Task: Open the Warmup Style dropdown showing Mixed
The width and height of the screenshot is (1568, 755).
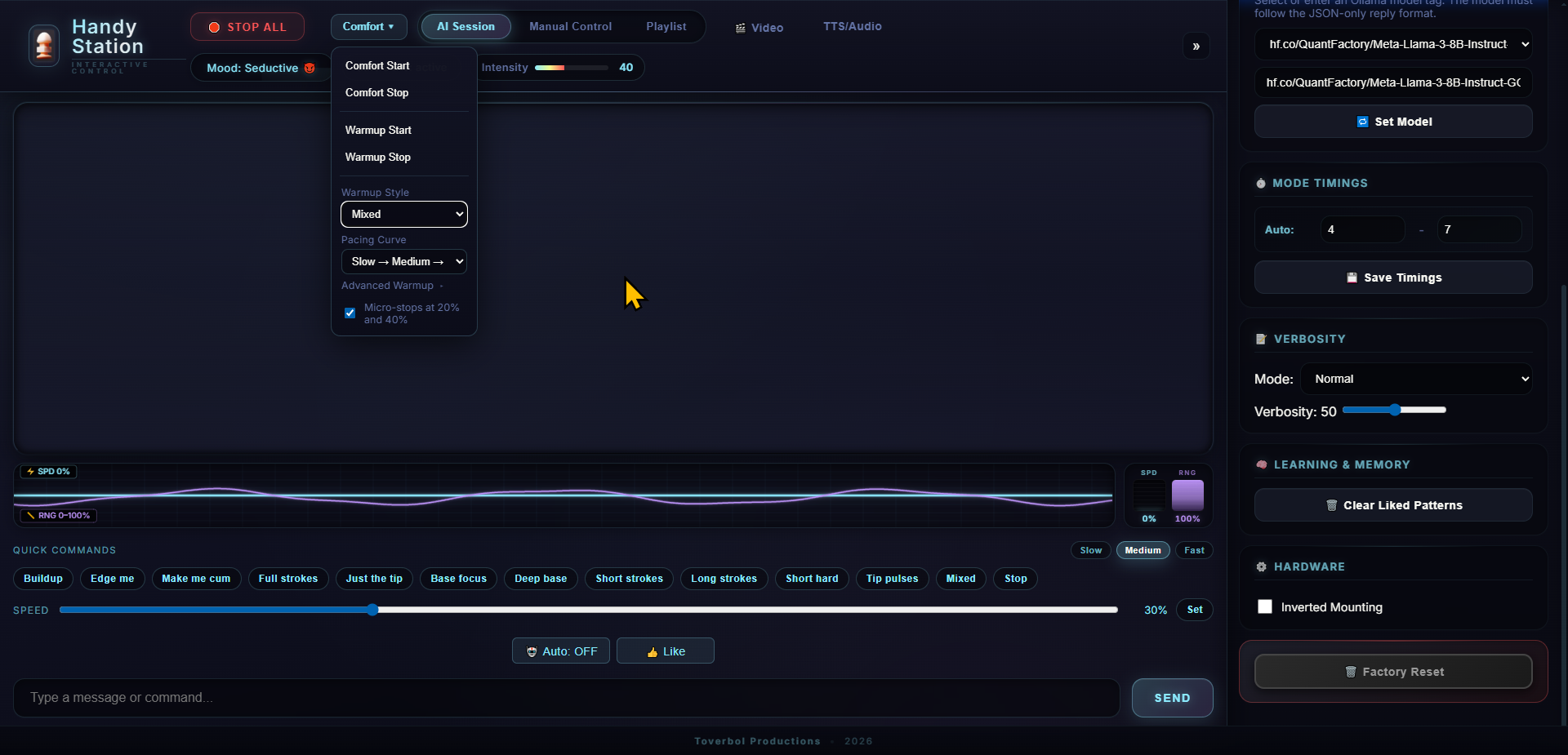Action: 404,214
